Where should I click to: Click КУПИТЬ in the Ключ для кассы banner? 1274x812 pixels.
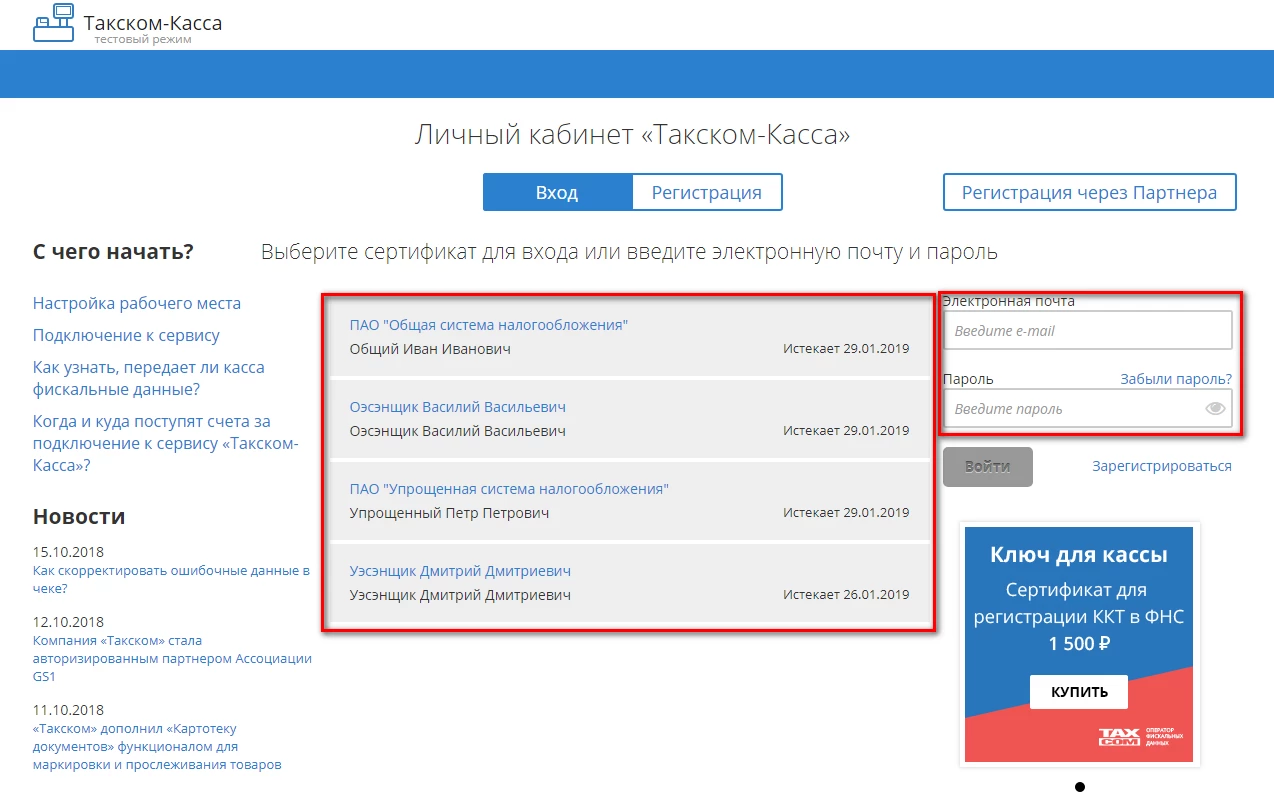[1079, 692]
